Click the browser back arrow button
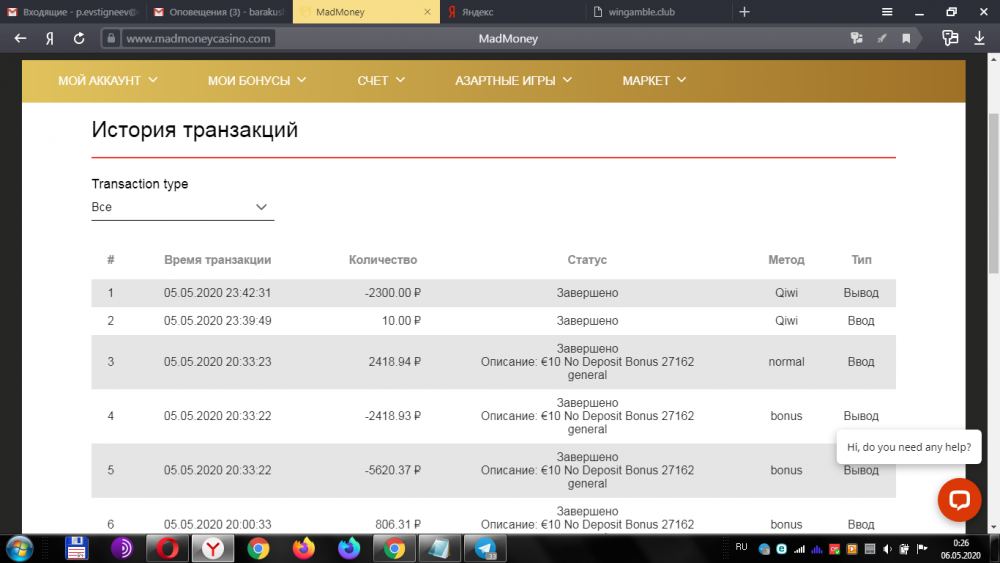This screenshot has height=563, width=1000. (x=20, y=39)
